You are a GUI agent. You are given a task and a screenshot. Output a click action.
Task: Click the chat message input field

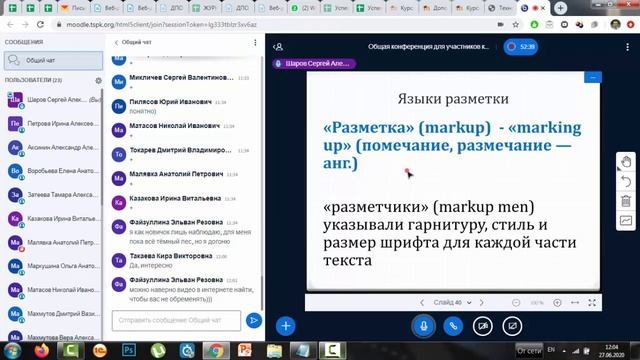click(176, 320)
